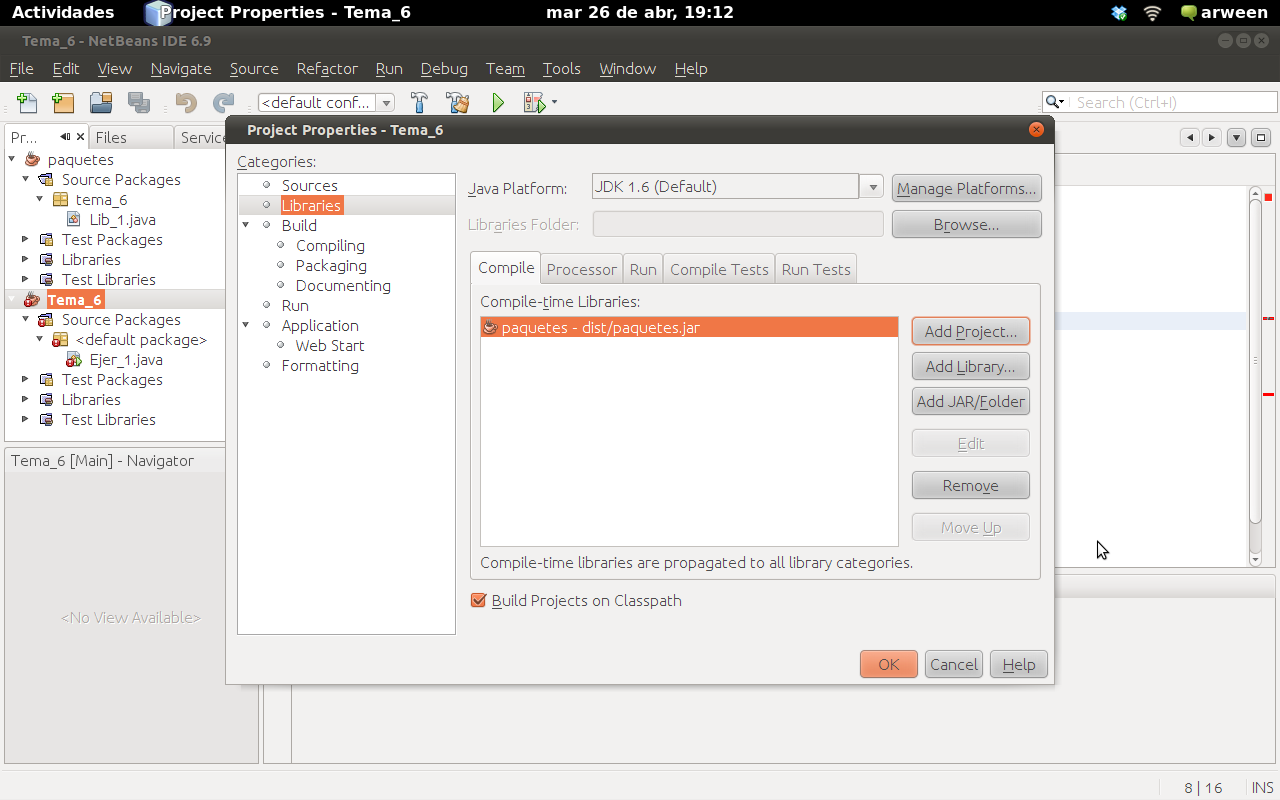Viewport: 1280px width, 800px height.
Task: Open the Java Platform dropdown
Action: 870,188
